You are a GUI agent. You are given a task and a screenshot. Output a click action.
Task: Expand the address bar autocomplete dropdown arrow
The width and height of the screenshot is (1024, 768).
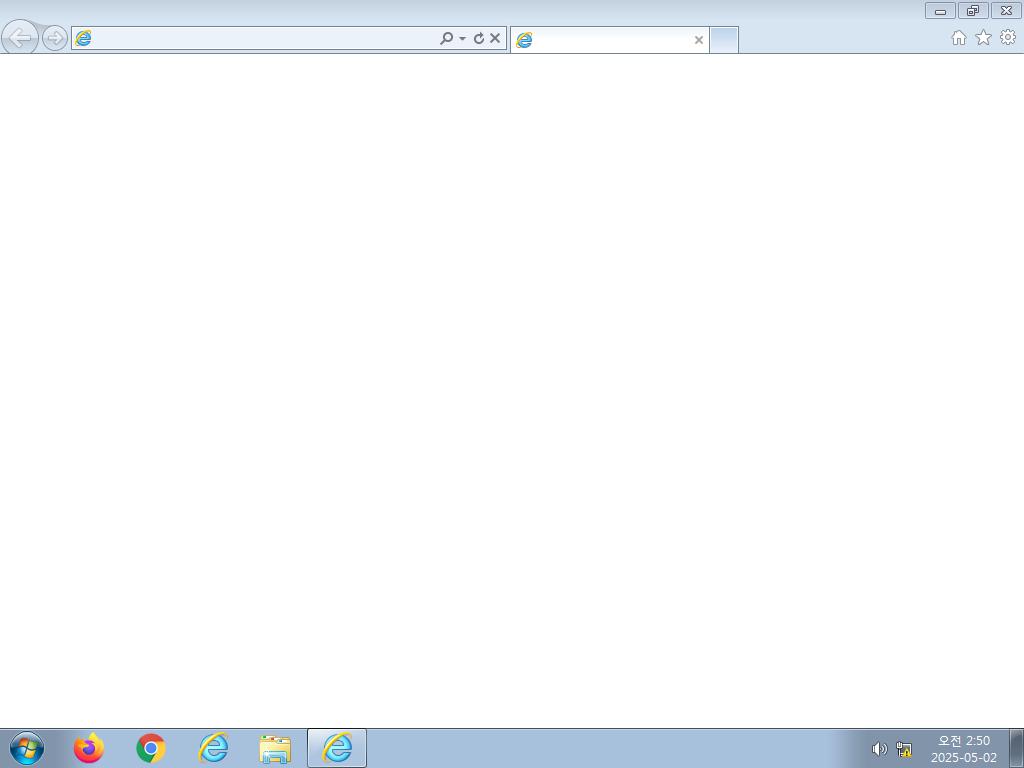462,39
